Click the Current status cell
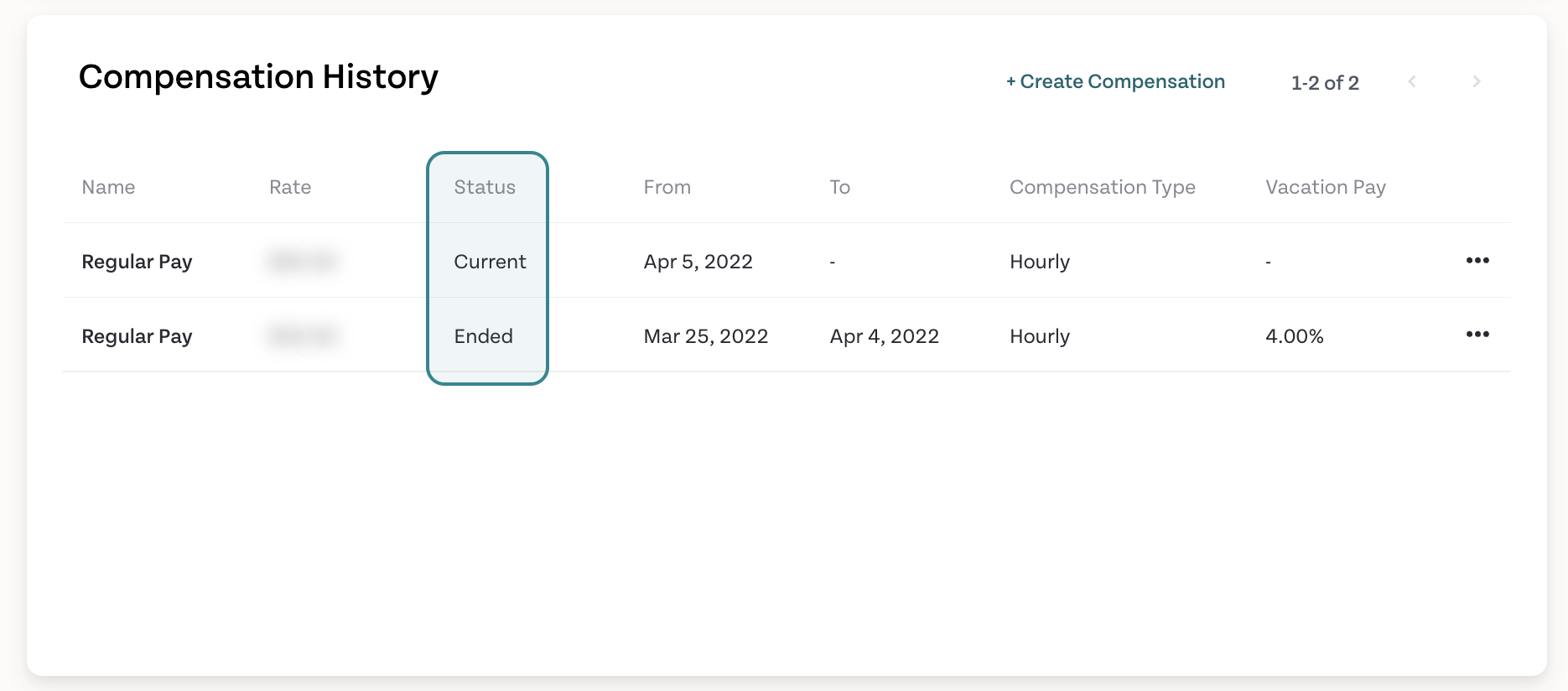Screen dimensions: 1568x691 [490, 262]
